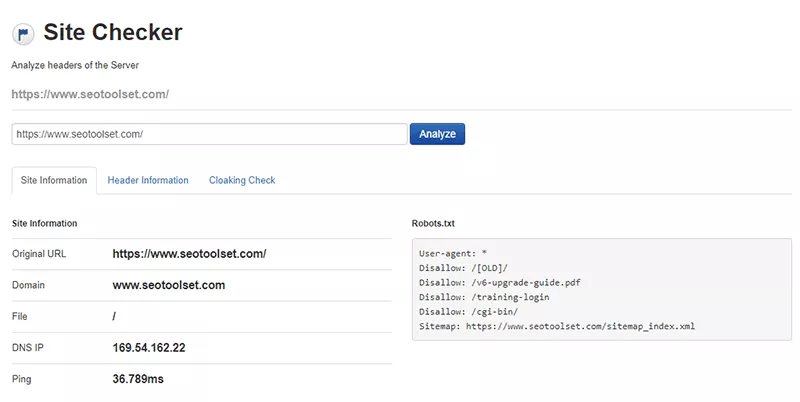Viewport: 800px width, 402px height.
Task: Select the Site Checker heading
Action: pyautogui.click(x=113, y=32)
